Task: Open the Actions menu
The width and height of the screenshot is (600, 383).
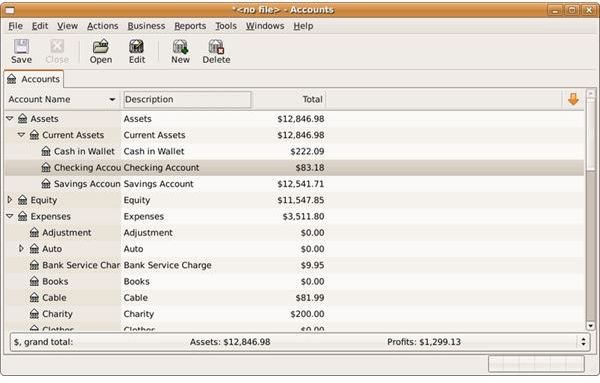Action: [103, 26]
